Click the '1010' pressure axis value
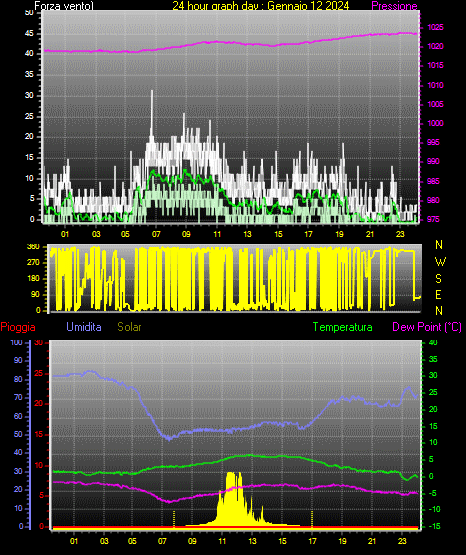Image resolution: width=466 pixels, height=555 pixels. coord(436,85)
